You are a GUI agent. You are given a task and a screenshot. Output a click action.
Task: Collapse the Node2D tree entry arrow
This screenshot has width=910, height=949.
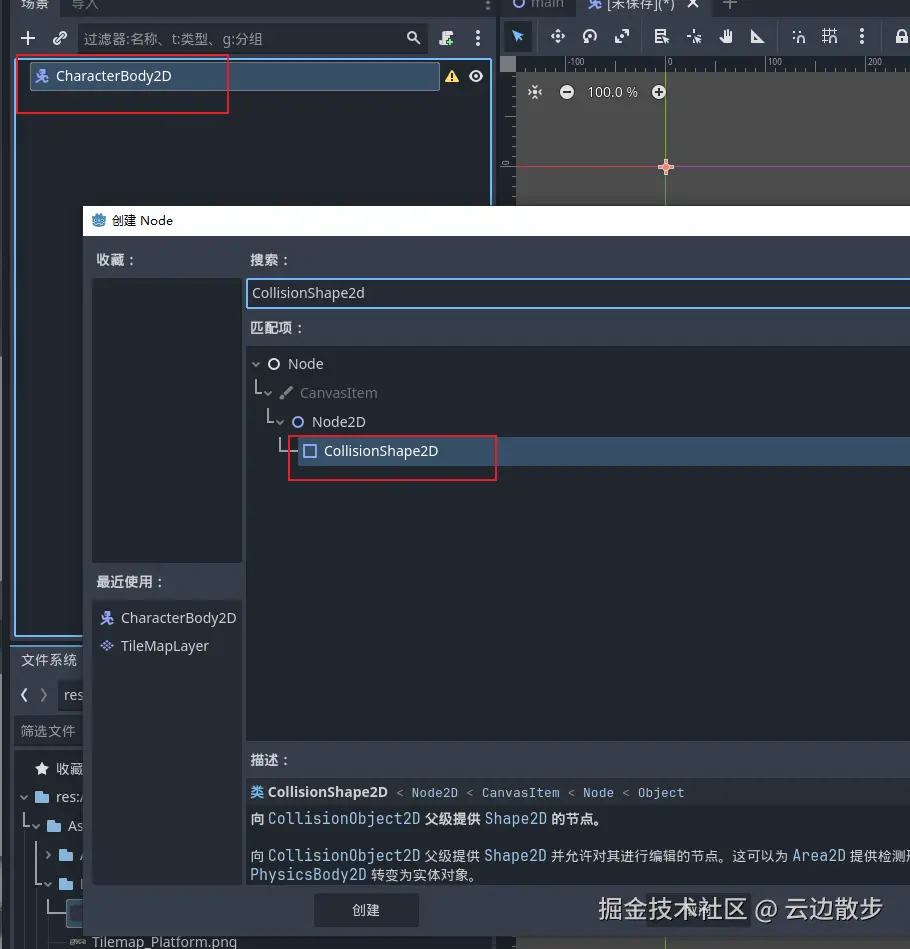pos(280,422)
